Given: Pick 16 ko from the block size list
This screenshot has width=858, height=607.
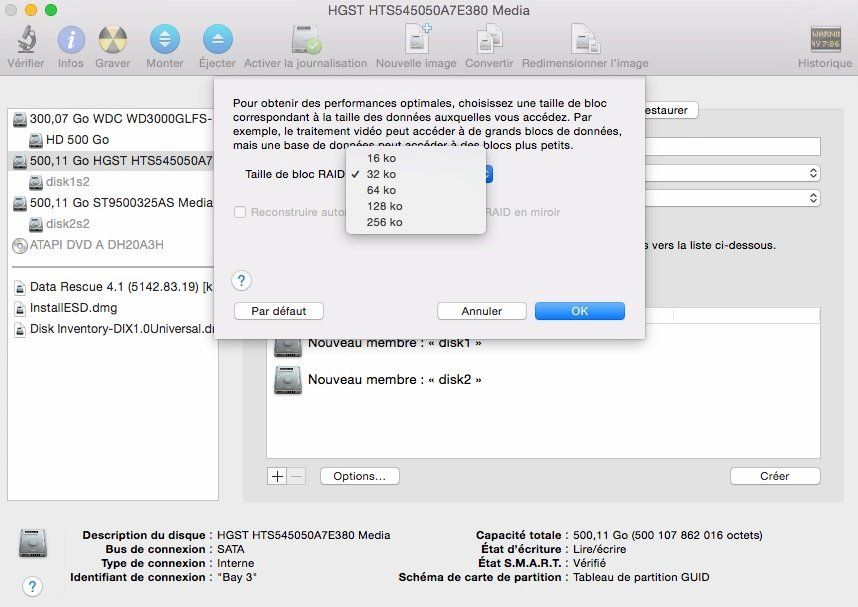Looking at the screenshot, I should click(x=381, y=157).
